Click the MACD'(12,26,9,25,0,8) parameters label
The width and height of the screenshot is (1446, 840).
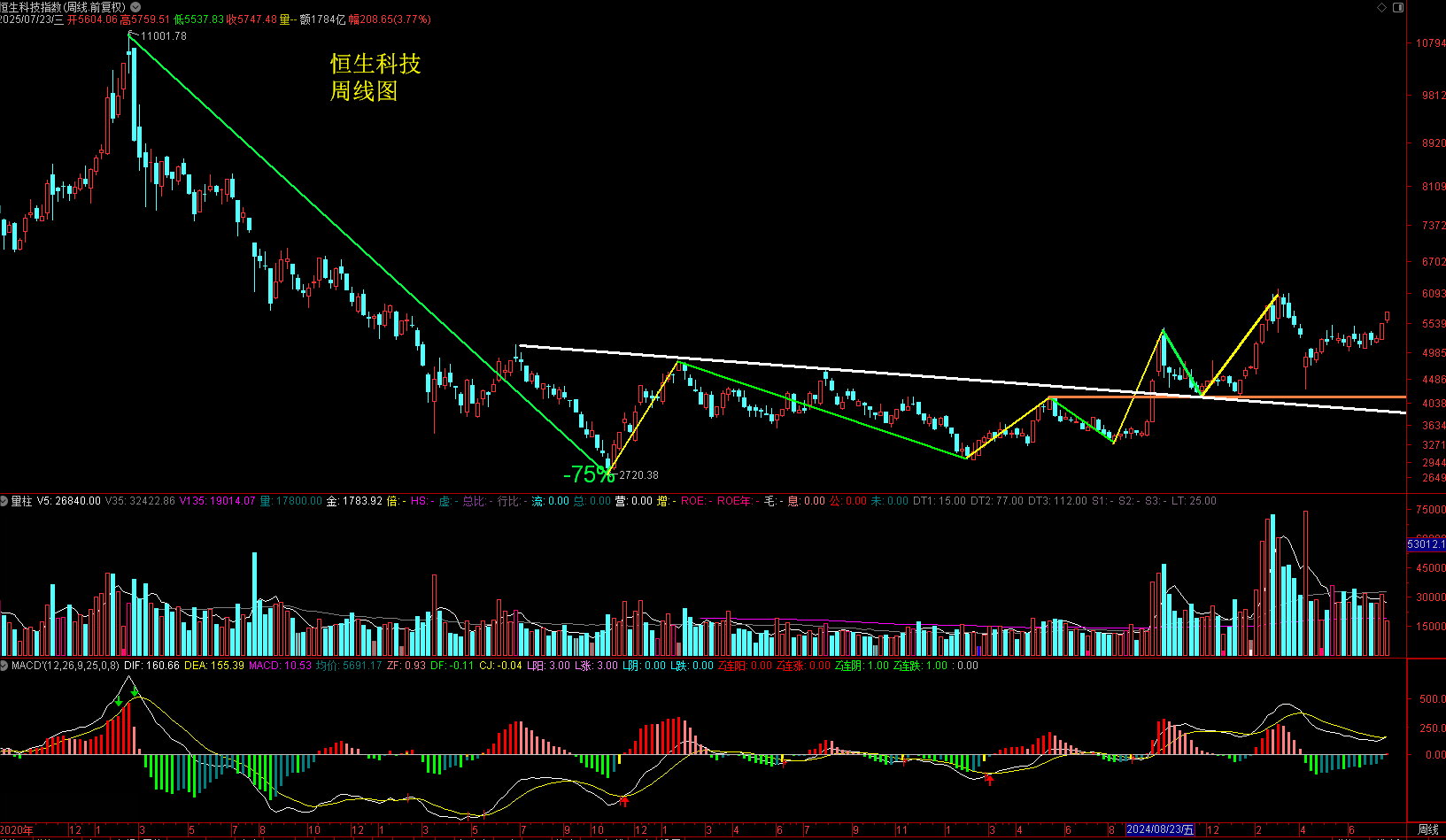pos(65,666)
